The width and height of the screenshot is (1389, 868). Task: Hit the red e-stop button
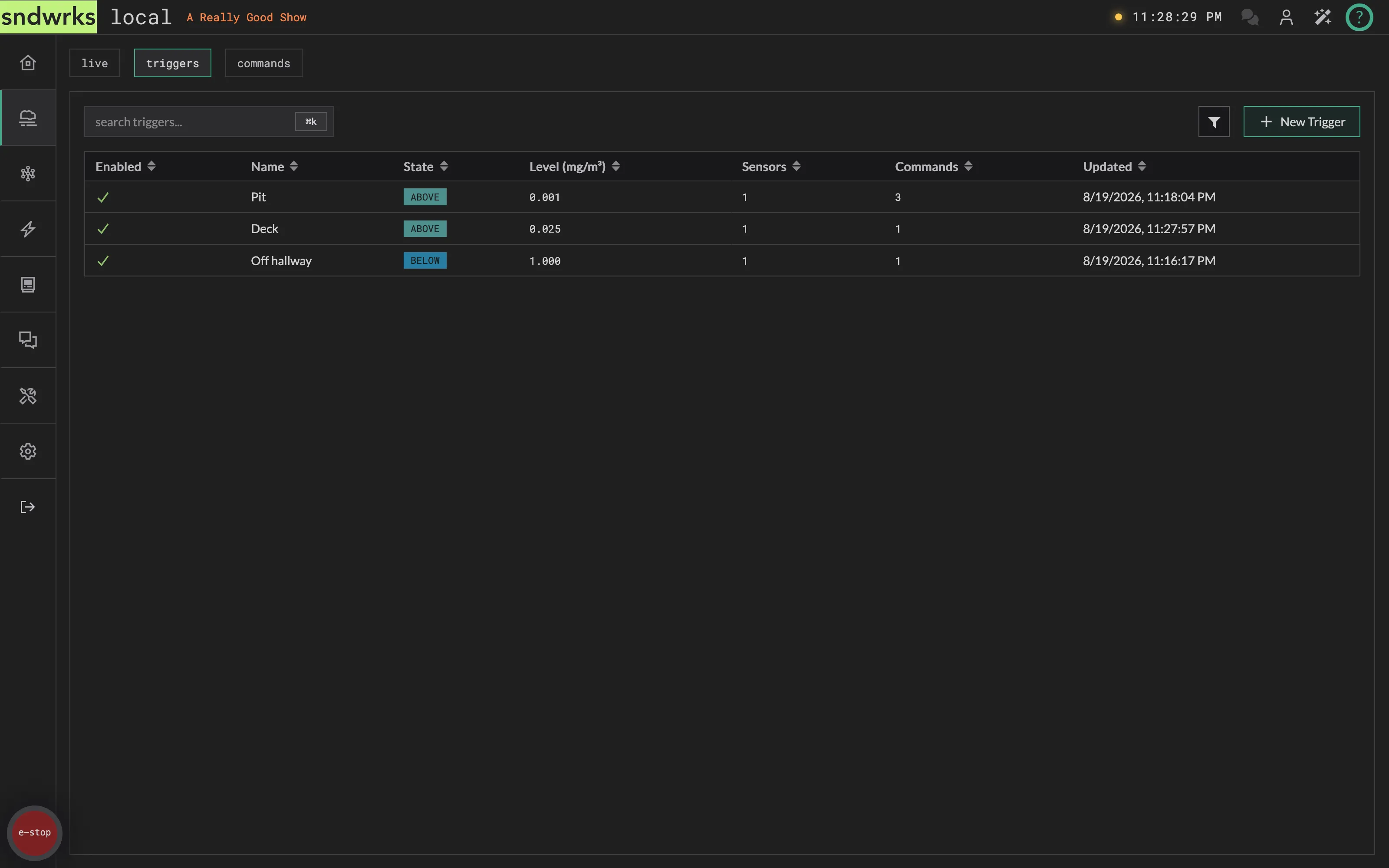(34, 832)
